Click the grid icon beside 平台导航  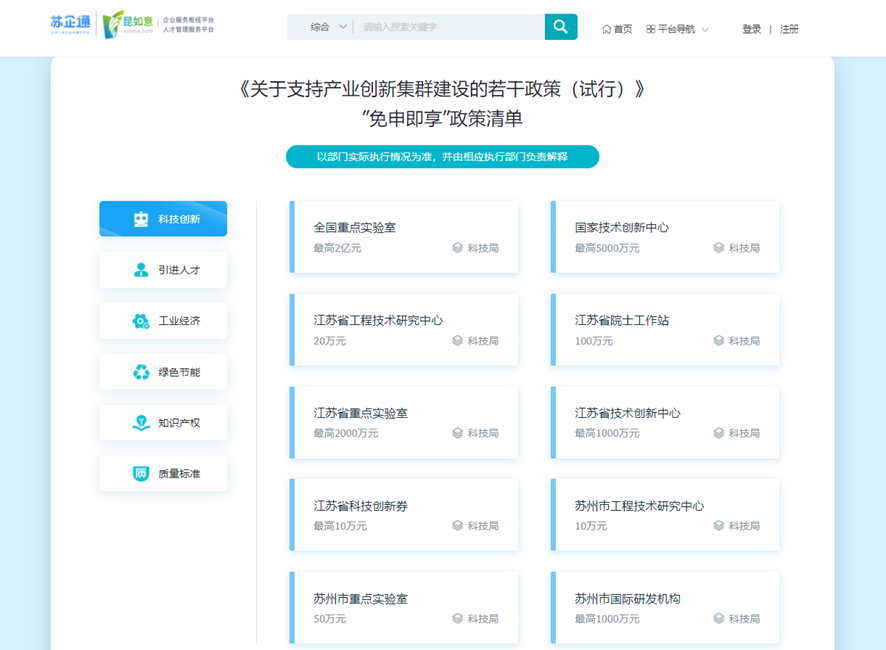[x=651, y=29]
